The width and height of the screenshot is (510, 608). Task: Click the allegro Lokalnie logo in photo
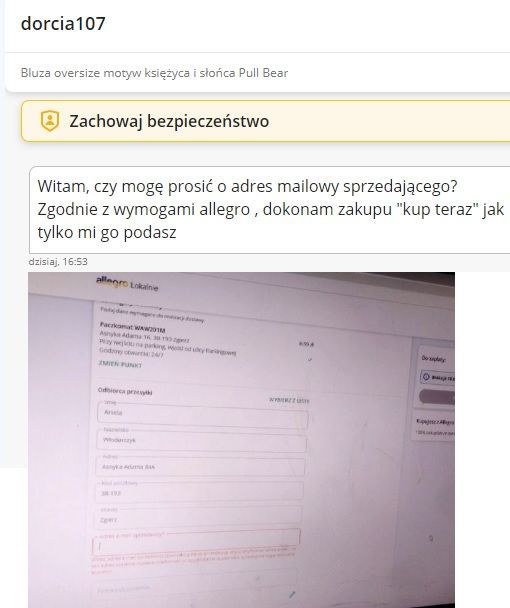click(127, 283)
